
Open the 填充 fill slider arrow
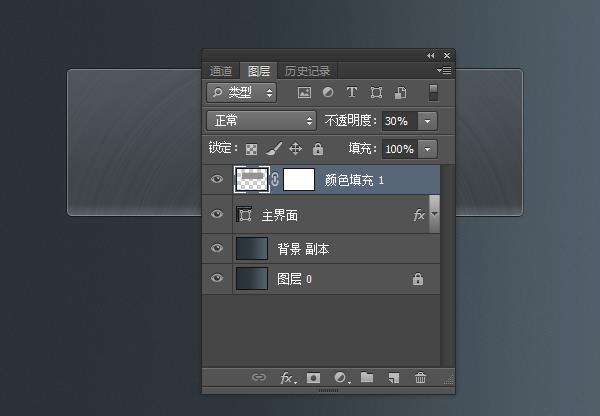427,149
